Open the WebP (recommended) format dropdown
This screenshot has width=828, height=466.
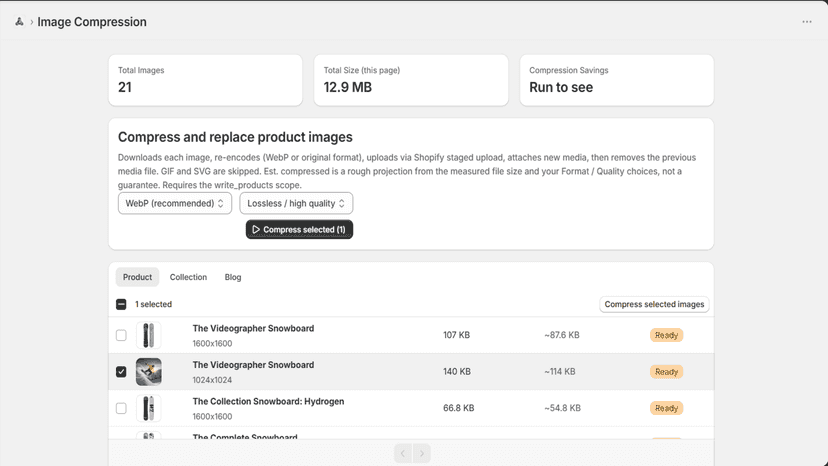pyautogui.click(x=175, y=203)
